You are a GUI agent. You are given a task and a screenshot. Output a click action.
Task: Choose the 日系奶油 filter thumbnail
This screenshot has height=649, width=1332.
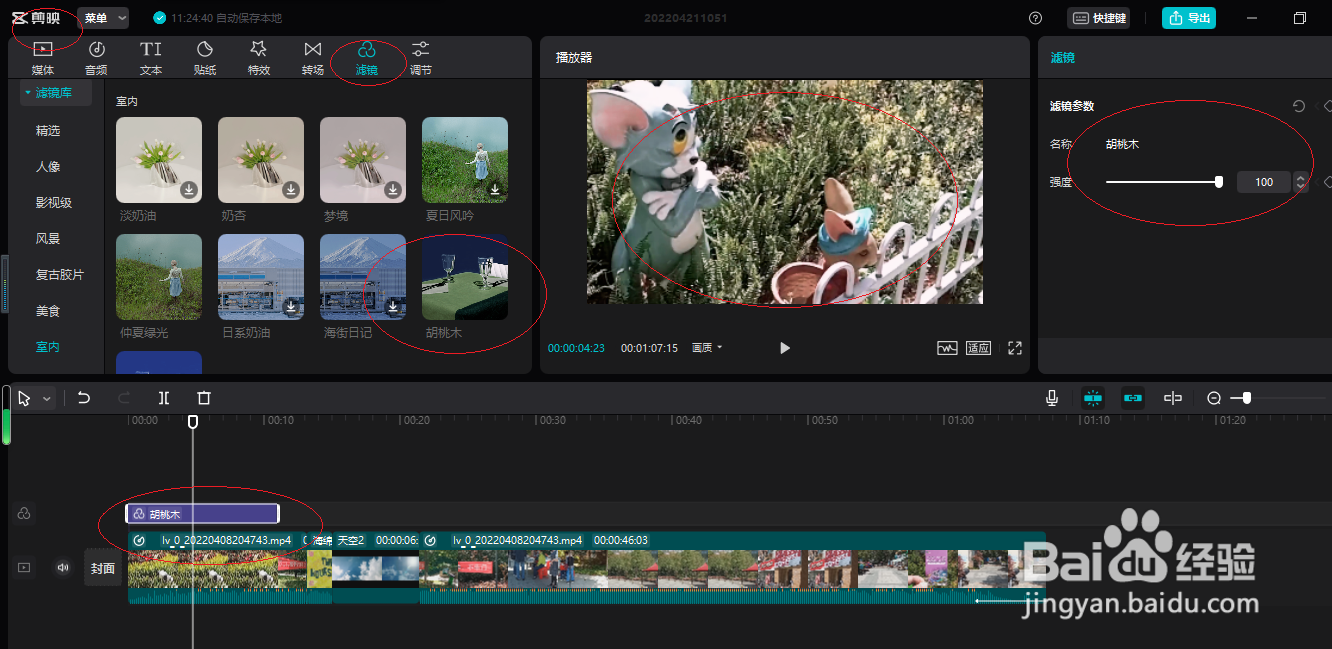pyautogui.click(x=261, y=277)
